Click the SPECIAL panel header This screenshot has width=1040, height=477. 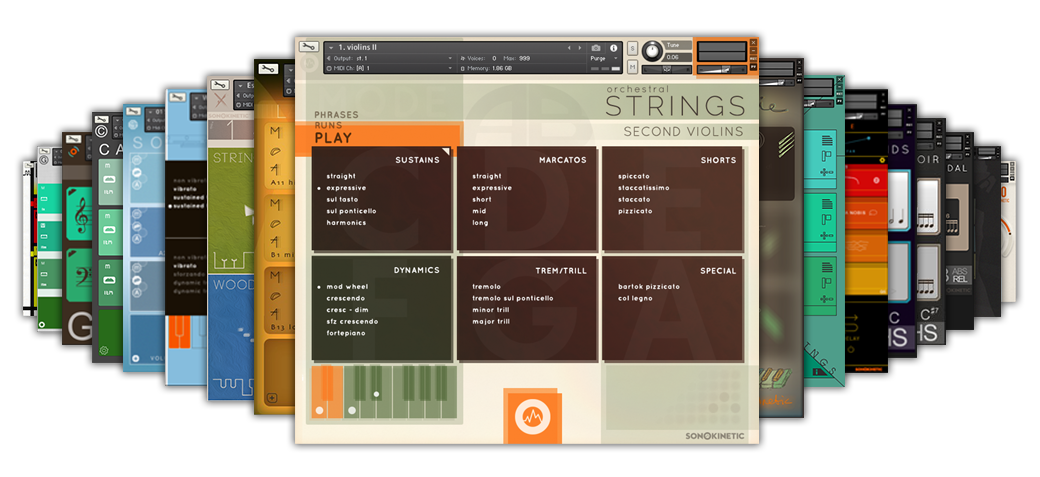tap(718, 270)
